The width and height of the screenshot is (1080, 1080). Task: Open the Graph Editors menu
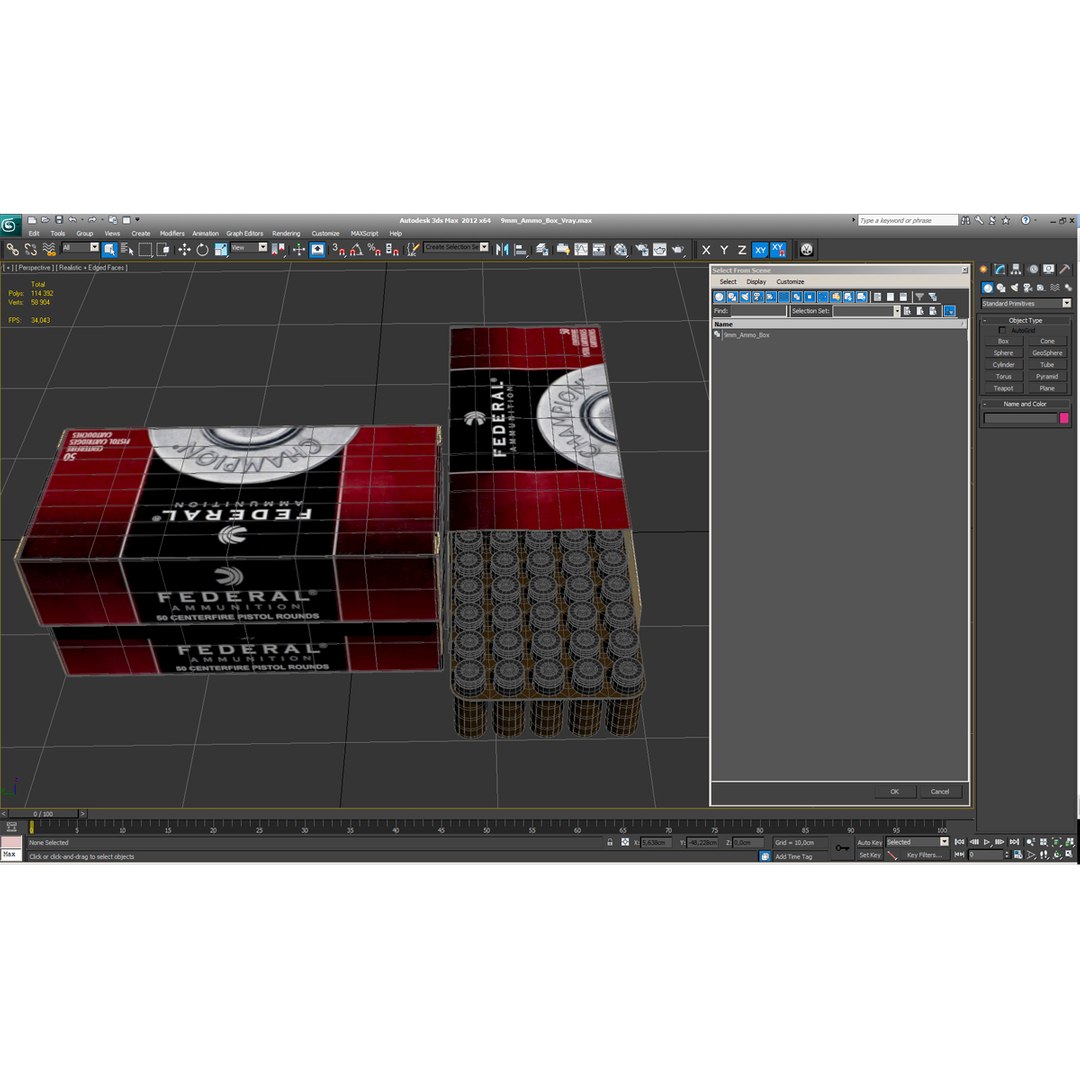tap(245, 233)
